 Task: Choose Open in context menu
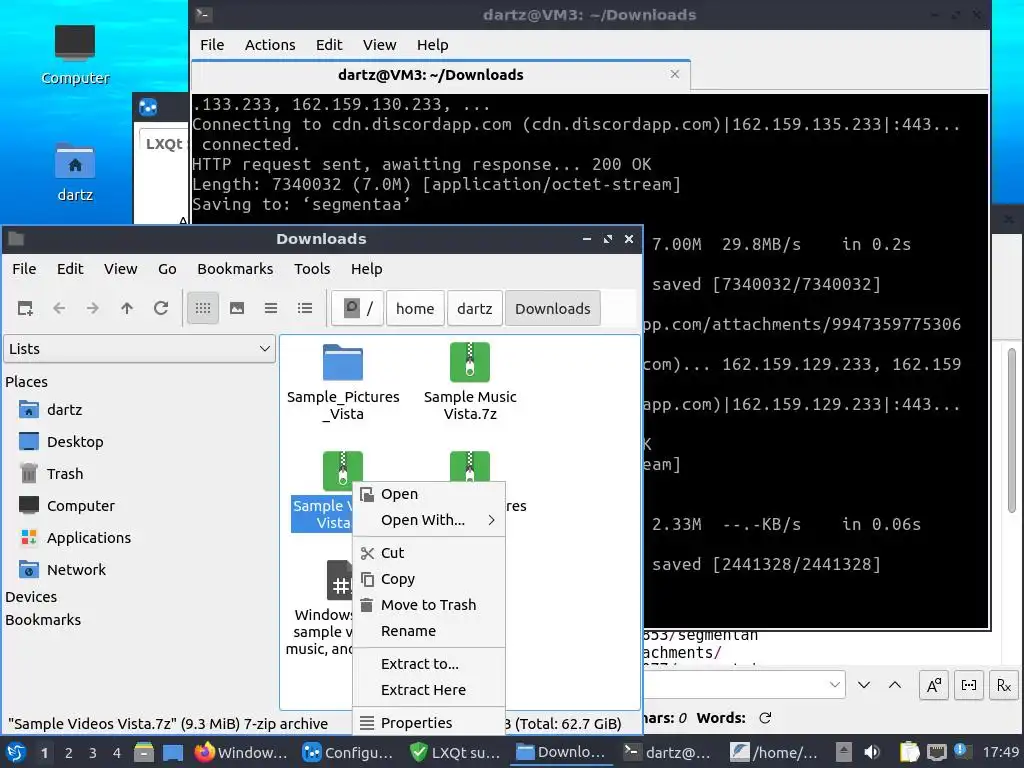point(429,494)
